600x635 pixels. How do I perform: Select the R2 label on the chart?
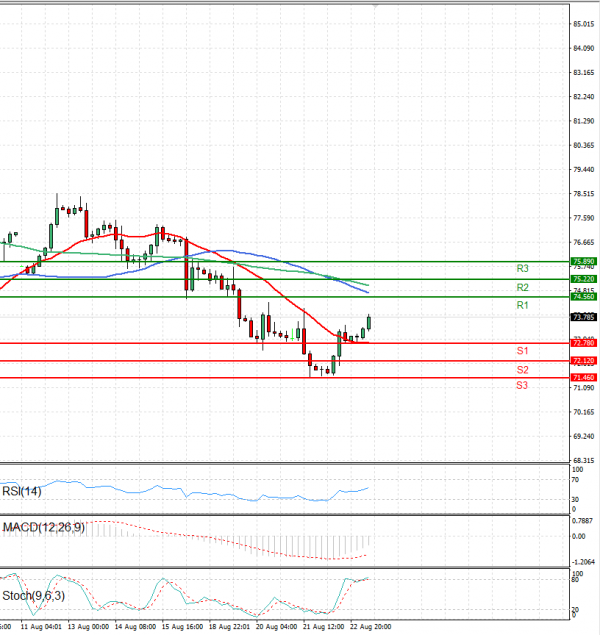(x=522, y=288)
